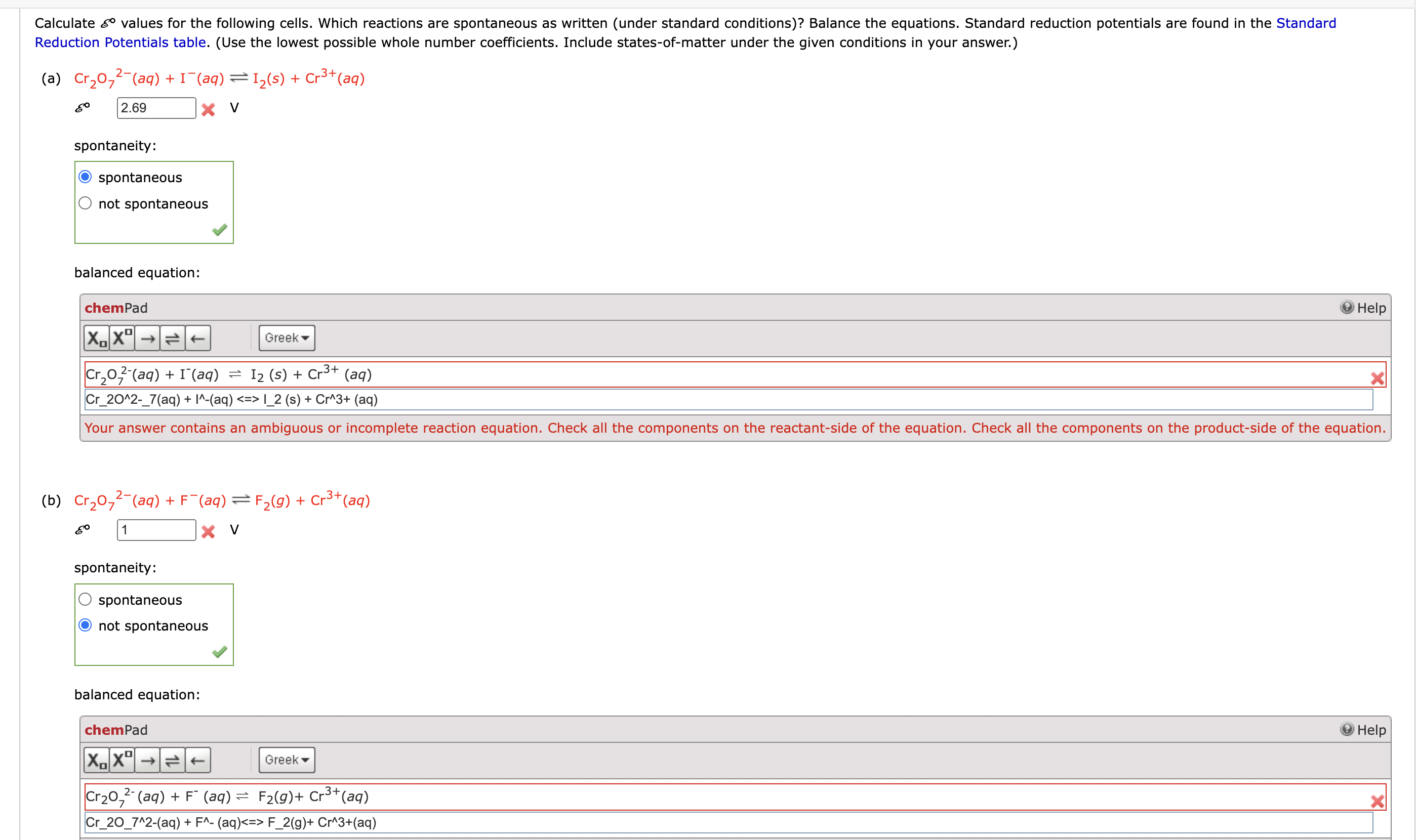Screen dimensions: 1416x840
Task: Click red X in part (b) equation field
Action: click(1377, 801)
